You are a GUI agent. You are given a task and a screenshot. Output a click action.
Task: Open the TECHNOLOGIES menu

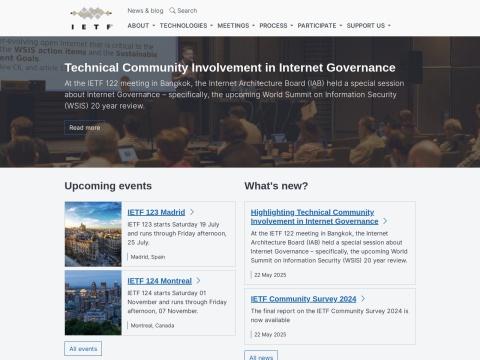(183, 26)
